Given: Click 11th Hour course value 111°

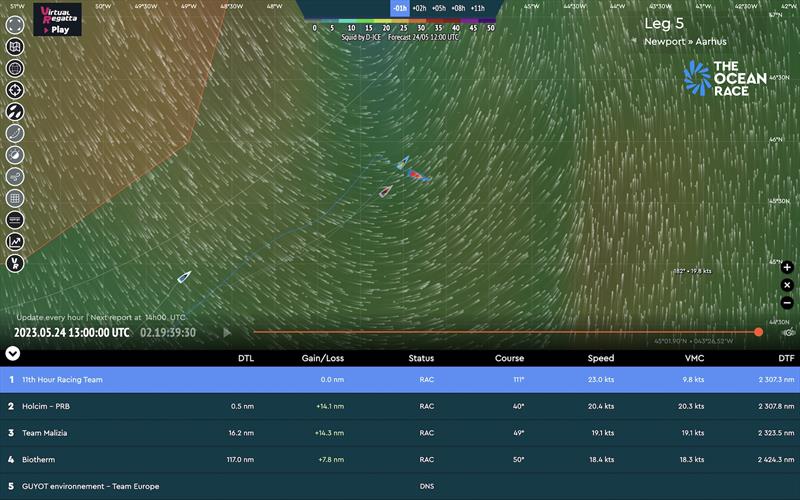Looking at the screenshot, I should 518,380.
